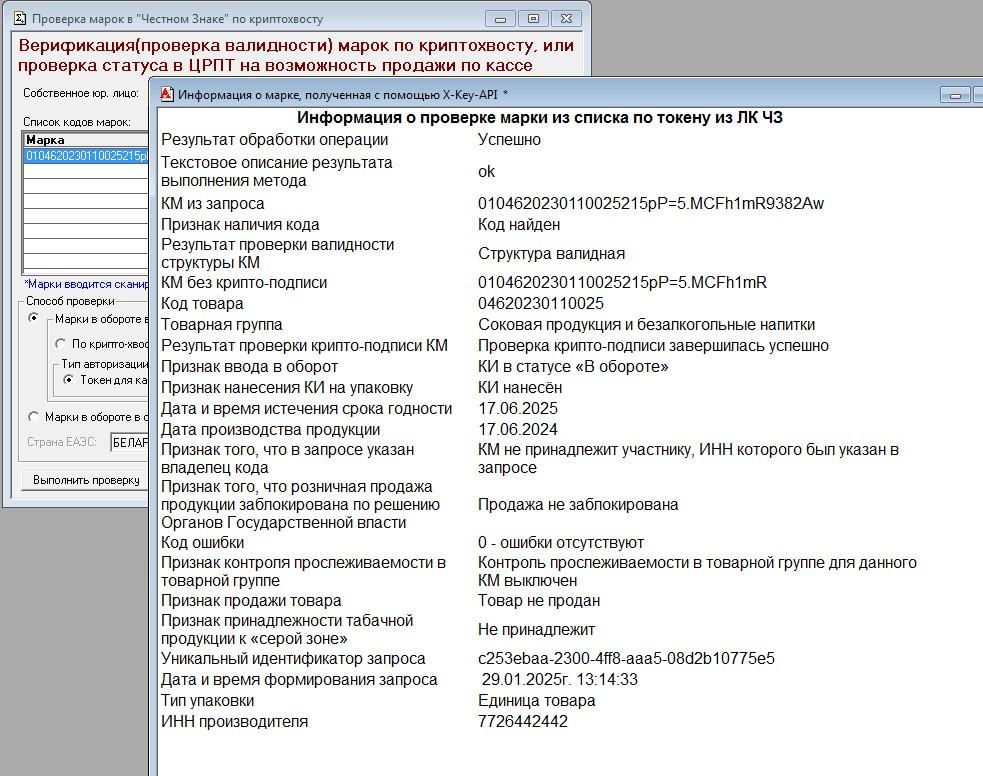Click the label 'Дата производства продукции'
The image size is (983, 776).
[271, 429]
